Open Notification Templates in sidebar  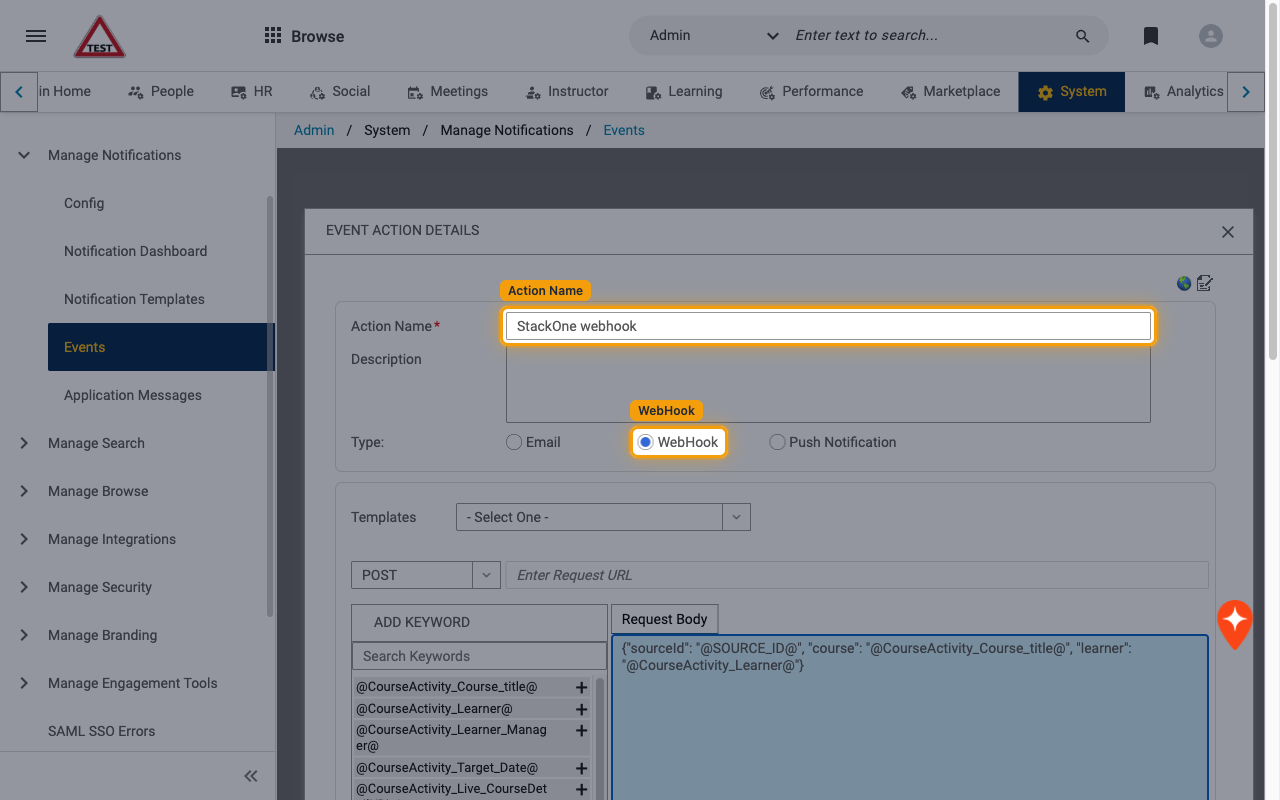(x=134, y=299)
